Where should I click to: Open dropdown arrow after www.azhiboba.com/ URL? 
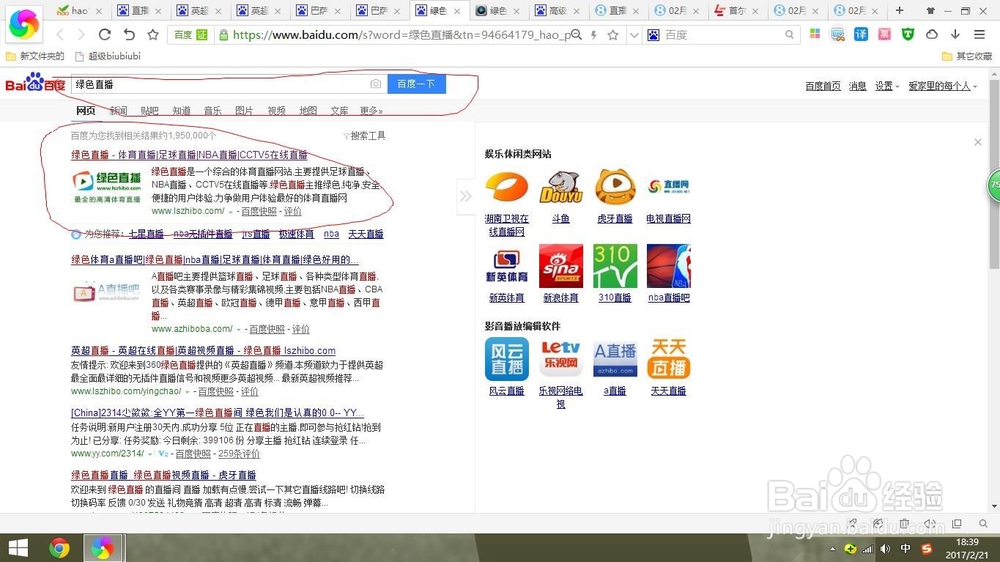point(239,330)
